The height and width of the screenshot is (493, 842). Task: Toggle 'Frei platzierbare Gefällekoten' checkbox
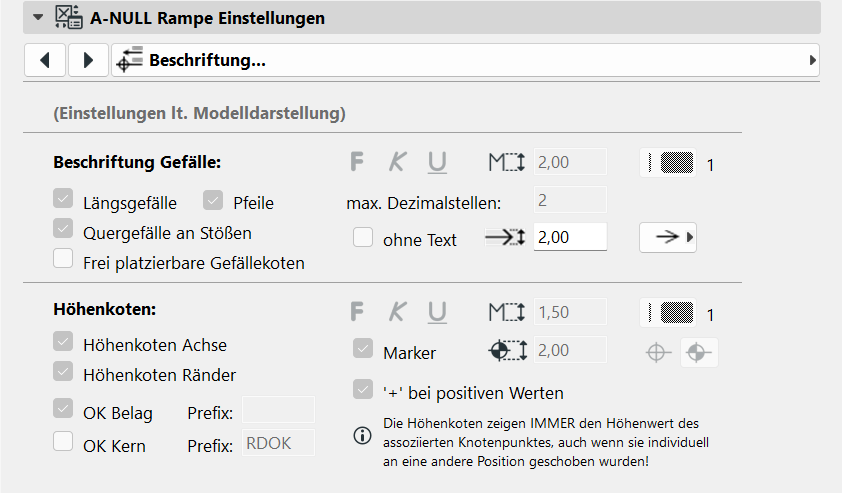pyautogui.click(x=64, y=261)
